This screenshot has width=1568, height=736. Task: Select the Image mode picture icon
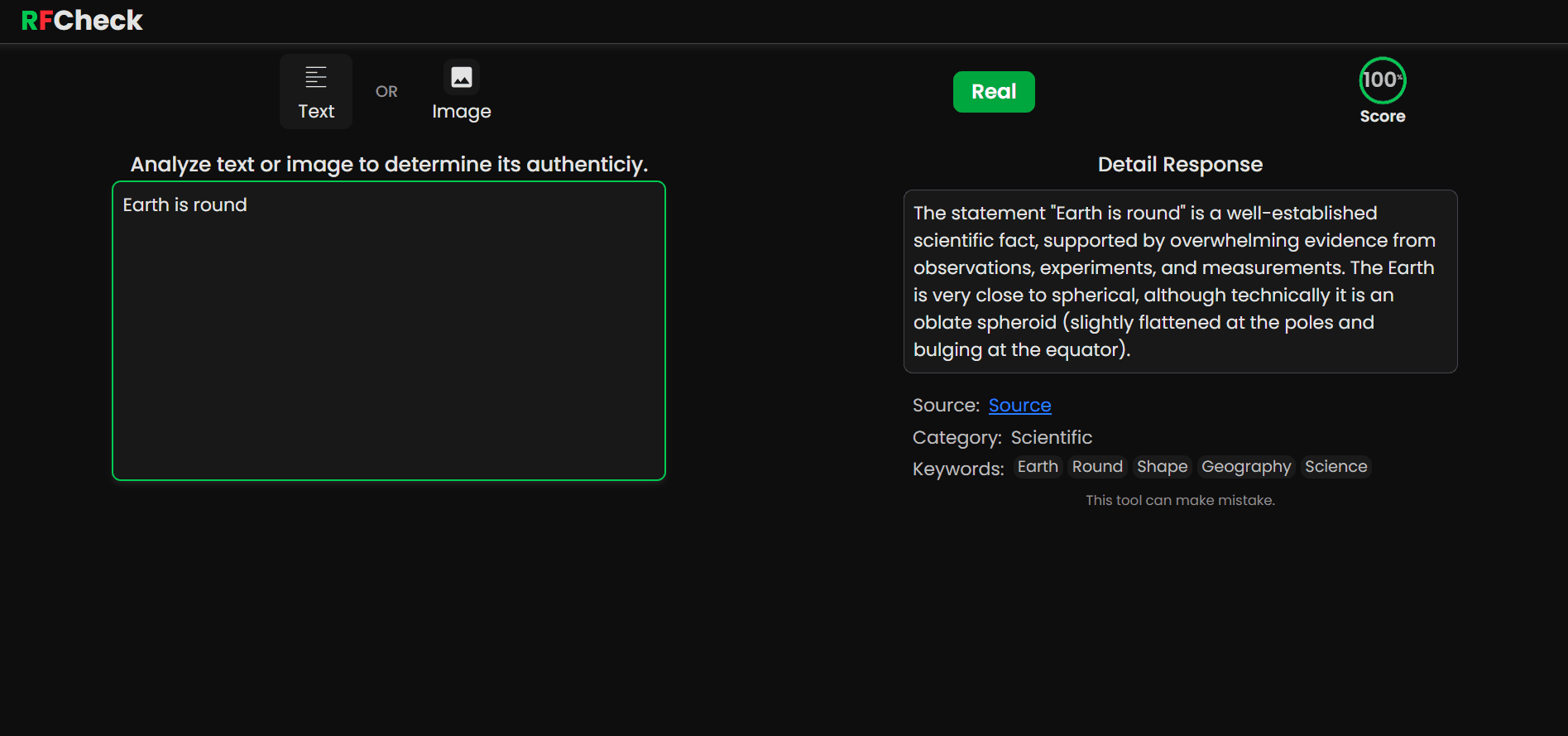462,77
